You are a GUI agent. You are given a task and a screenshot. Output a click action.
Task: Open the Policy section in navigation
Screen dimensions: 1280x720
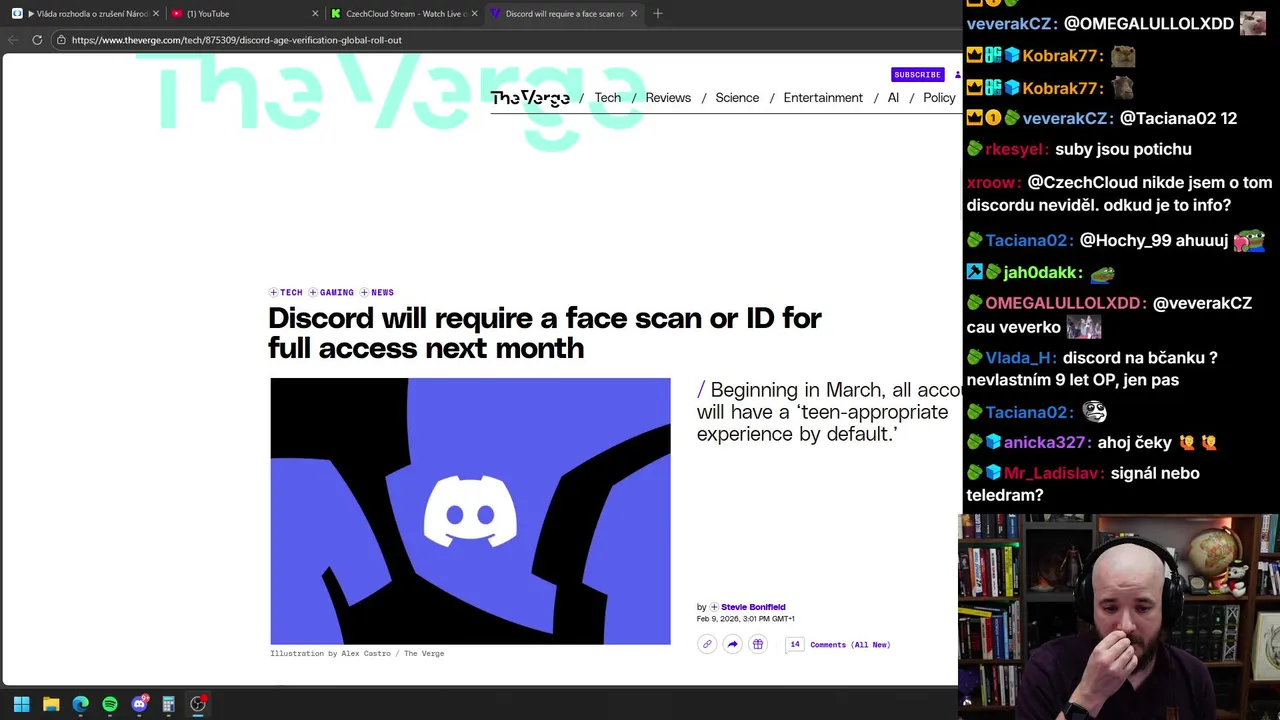939,98
